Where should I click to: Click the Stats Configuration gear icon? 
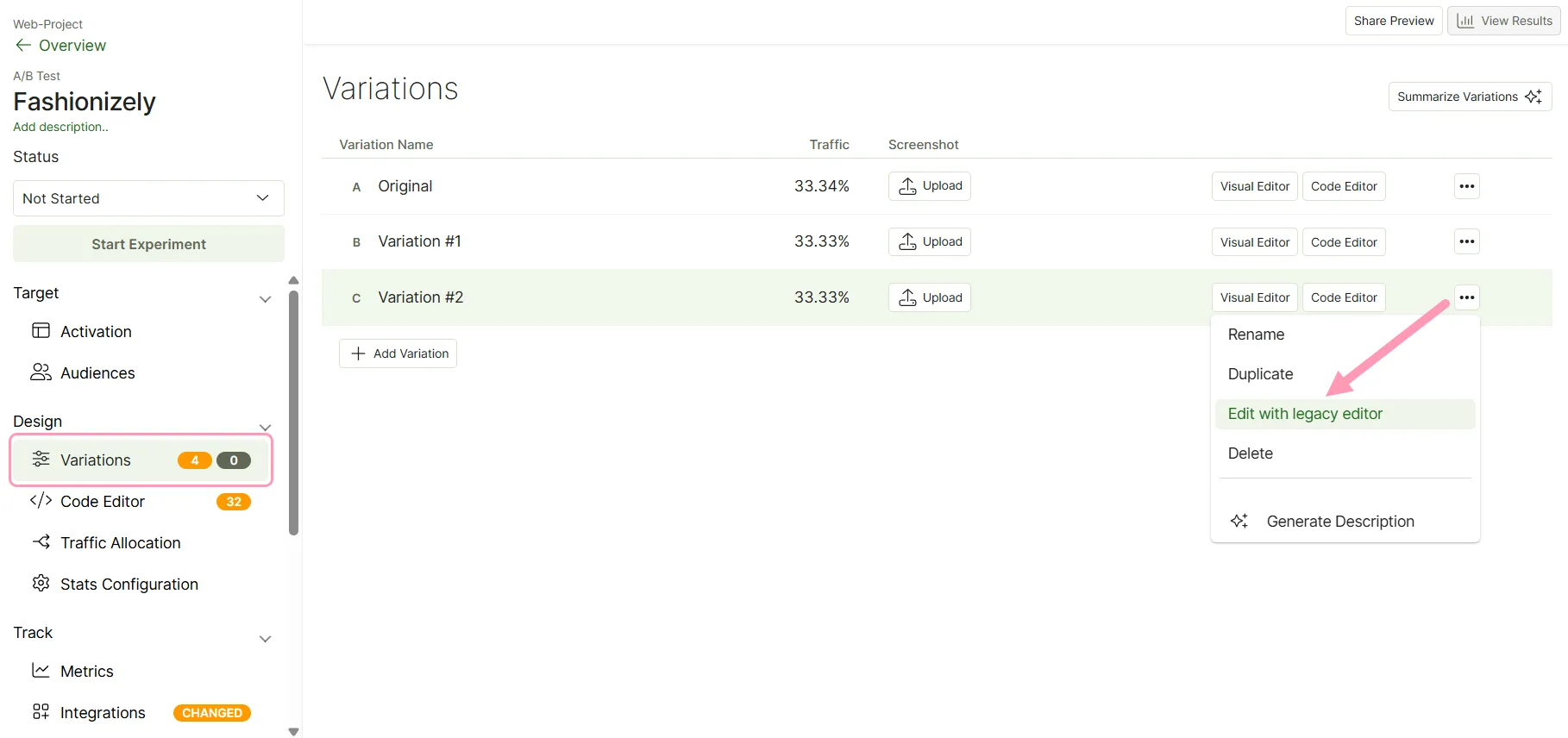[41, 584]
